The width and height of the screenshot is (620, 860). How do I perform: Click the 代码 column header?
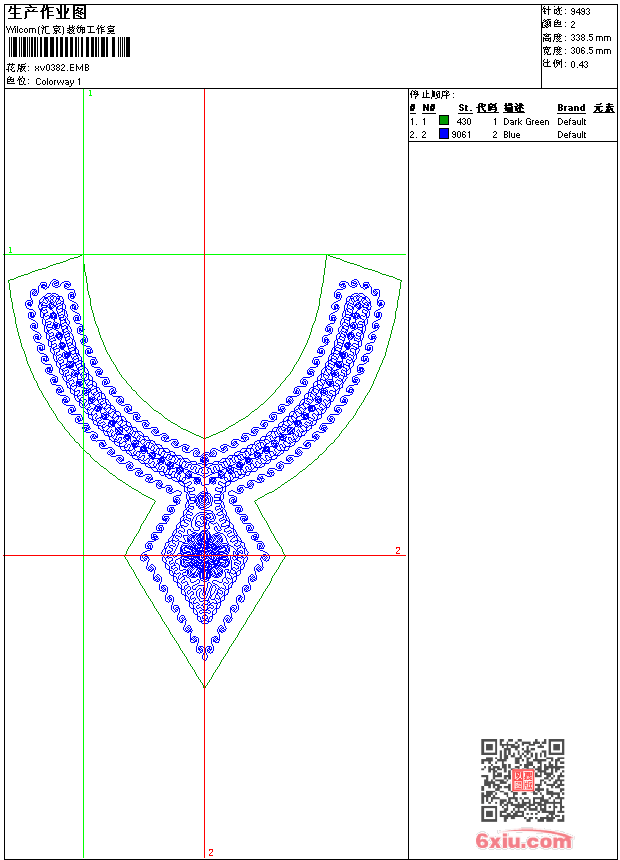point(487,108)
